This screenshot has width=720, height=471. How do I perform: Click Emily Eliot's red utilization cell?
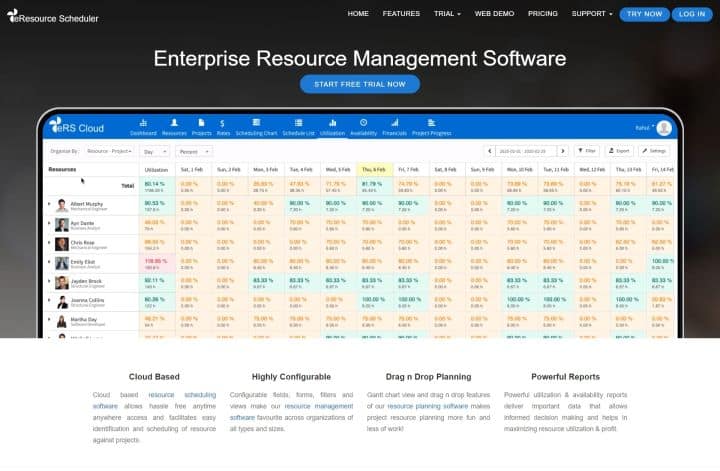[x=157, y=264]
